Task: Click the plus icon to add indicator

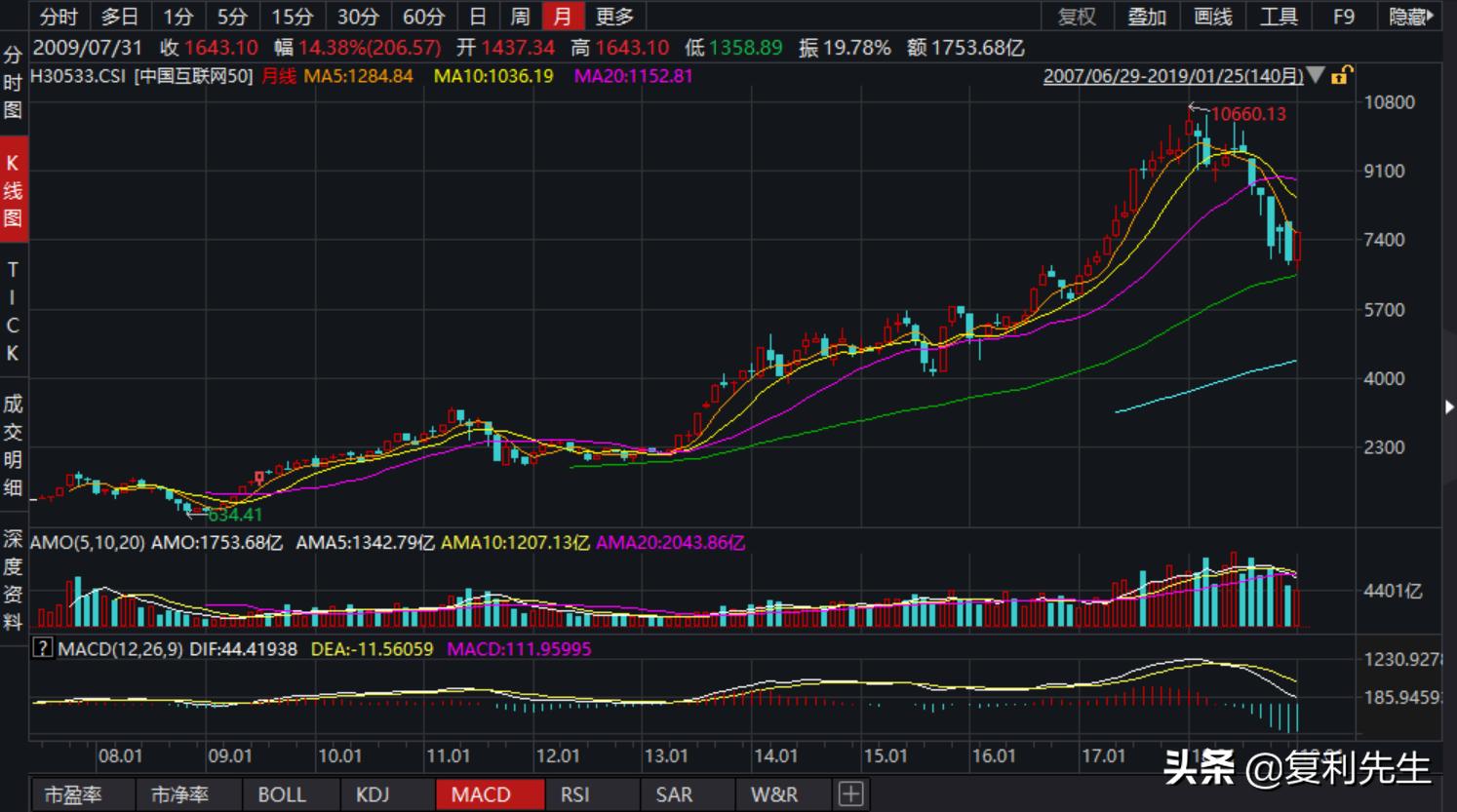Action: point(850,794)
